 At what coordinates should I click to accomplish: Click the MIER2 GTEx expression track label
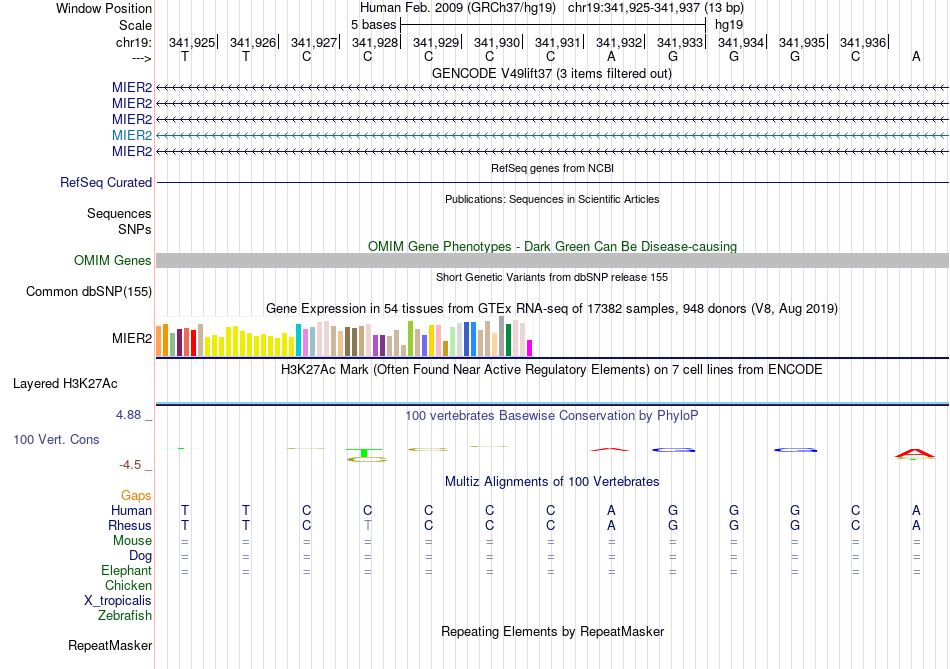click(x=131, y=338)
